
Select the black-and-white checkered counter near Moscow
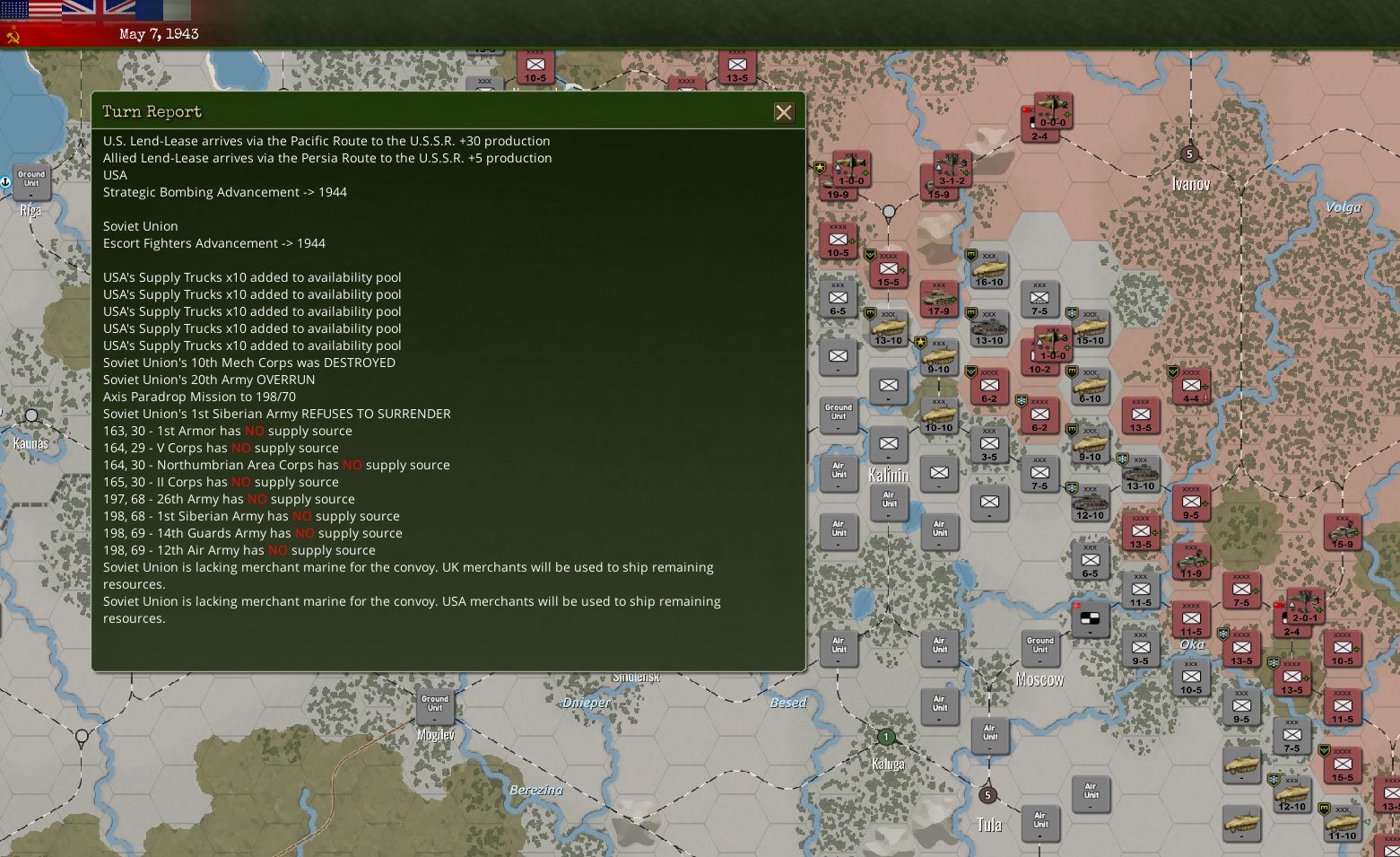[1090, 619]
